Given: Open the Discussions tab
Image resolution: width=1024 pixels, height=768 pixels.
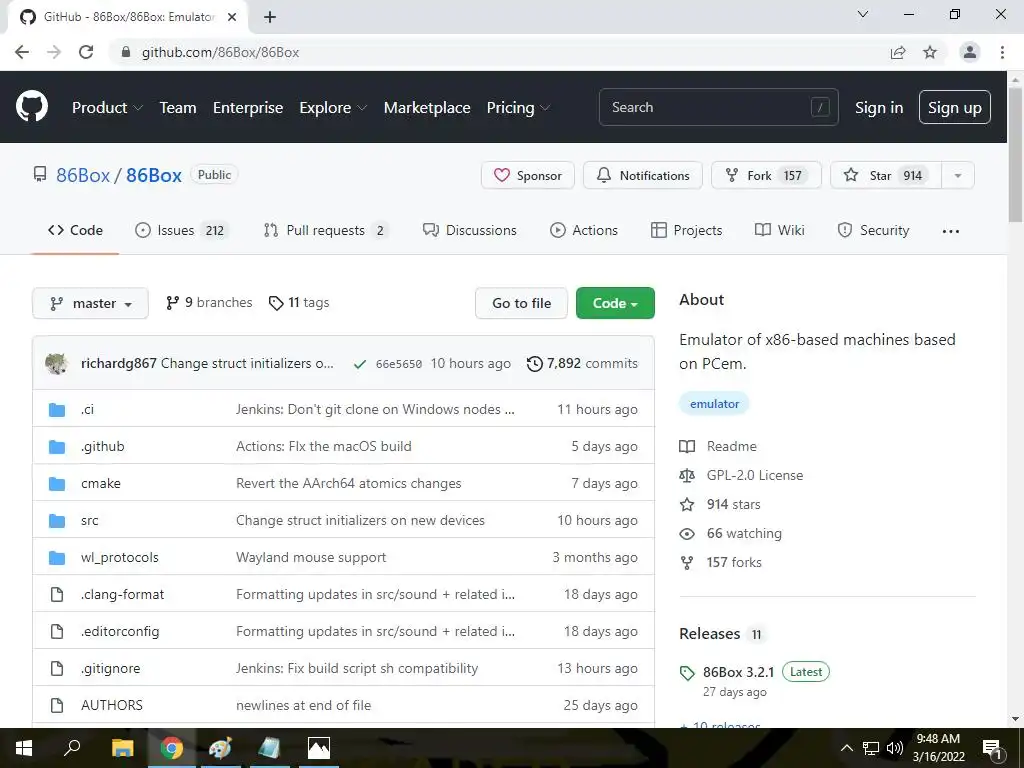Looking at the screenshot, I should (470, 231).
